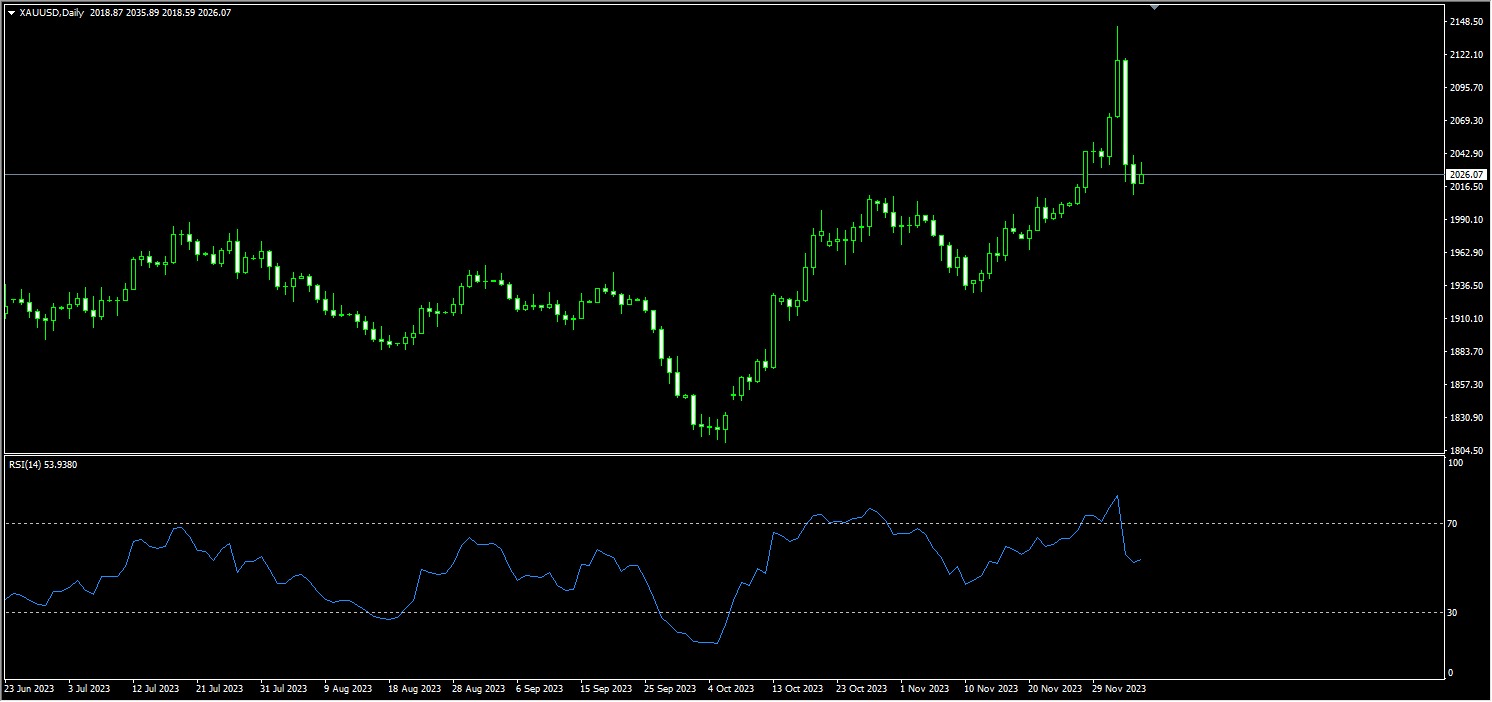Click the 2148.50 price scale label
This screenshot has height=702, width=1492.
(x=1467, y=22)
